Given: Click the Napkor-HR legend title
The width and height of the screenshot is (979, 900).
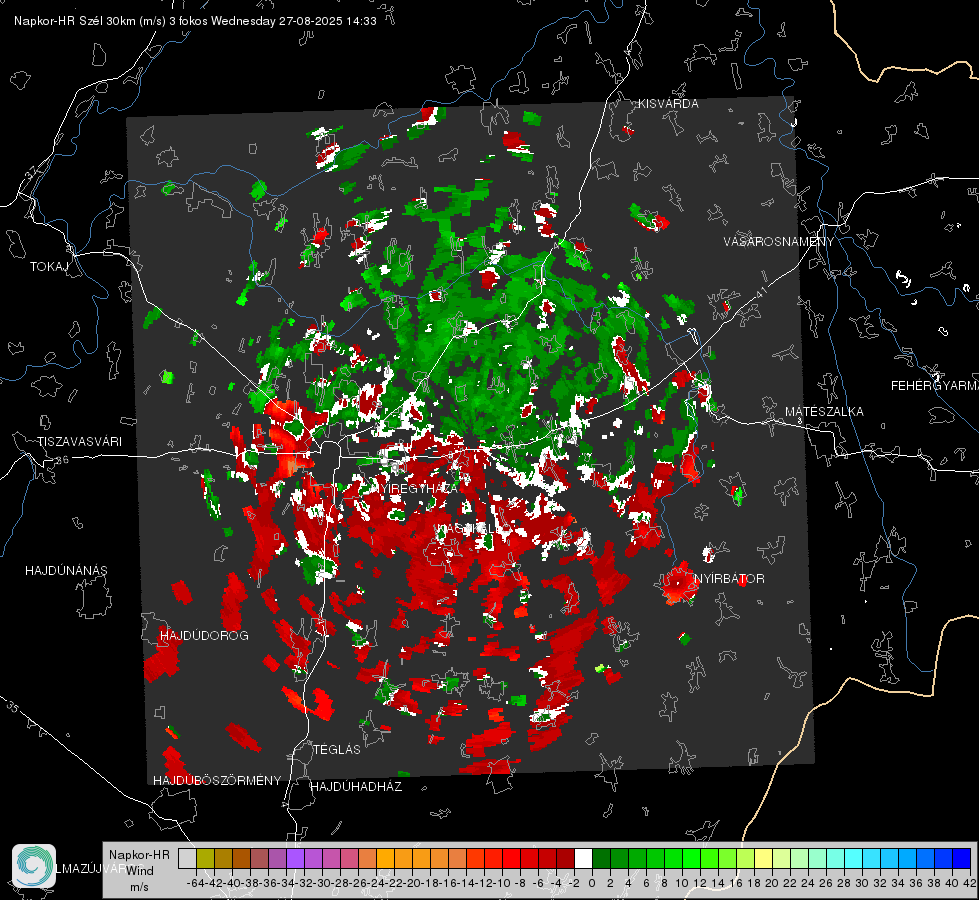Looking at the screenshot, I should [x=139, y=855].
